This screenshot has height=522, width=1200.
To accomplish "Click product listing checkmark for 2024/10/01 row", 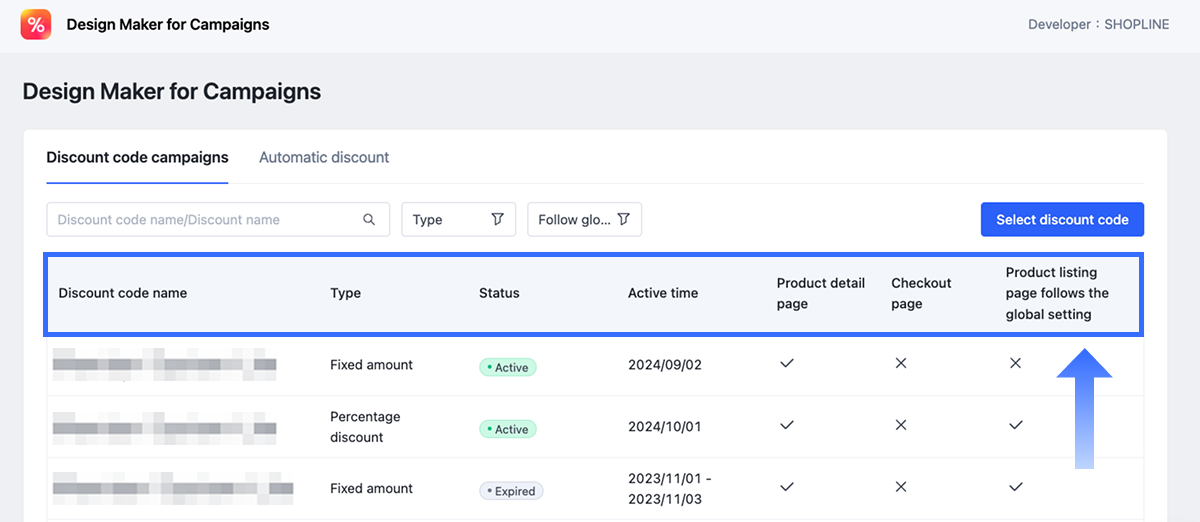I will [x=1015, y=426].
